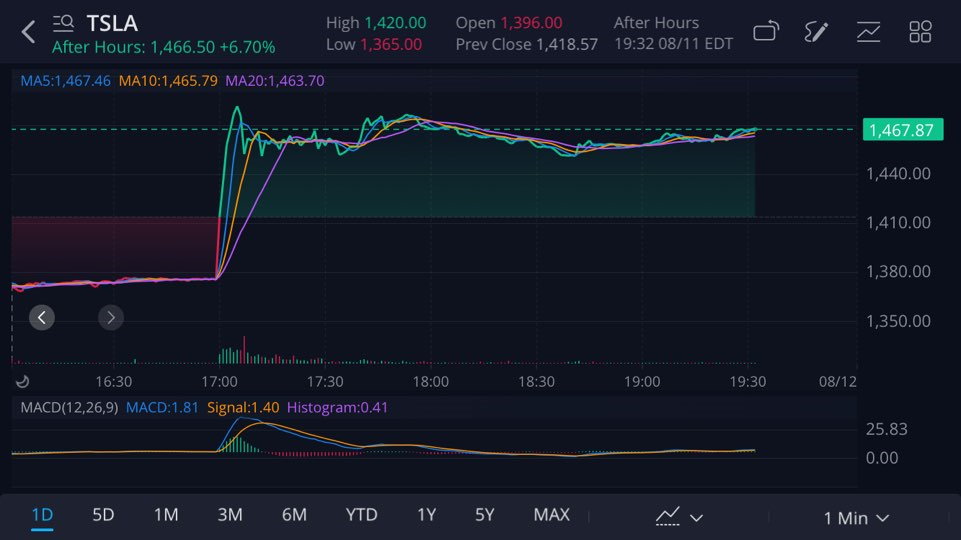Screen dimensions: 961x540
Task: Switch to the 6M timeframe
Action: click(x=294, y=515)
